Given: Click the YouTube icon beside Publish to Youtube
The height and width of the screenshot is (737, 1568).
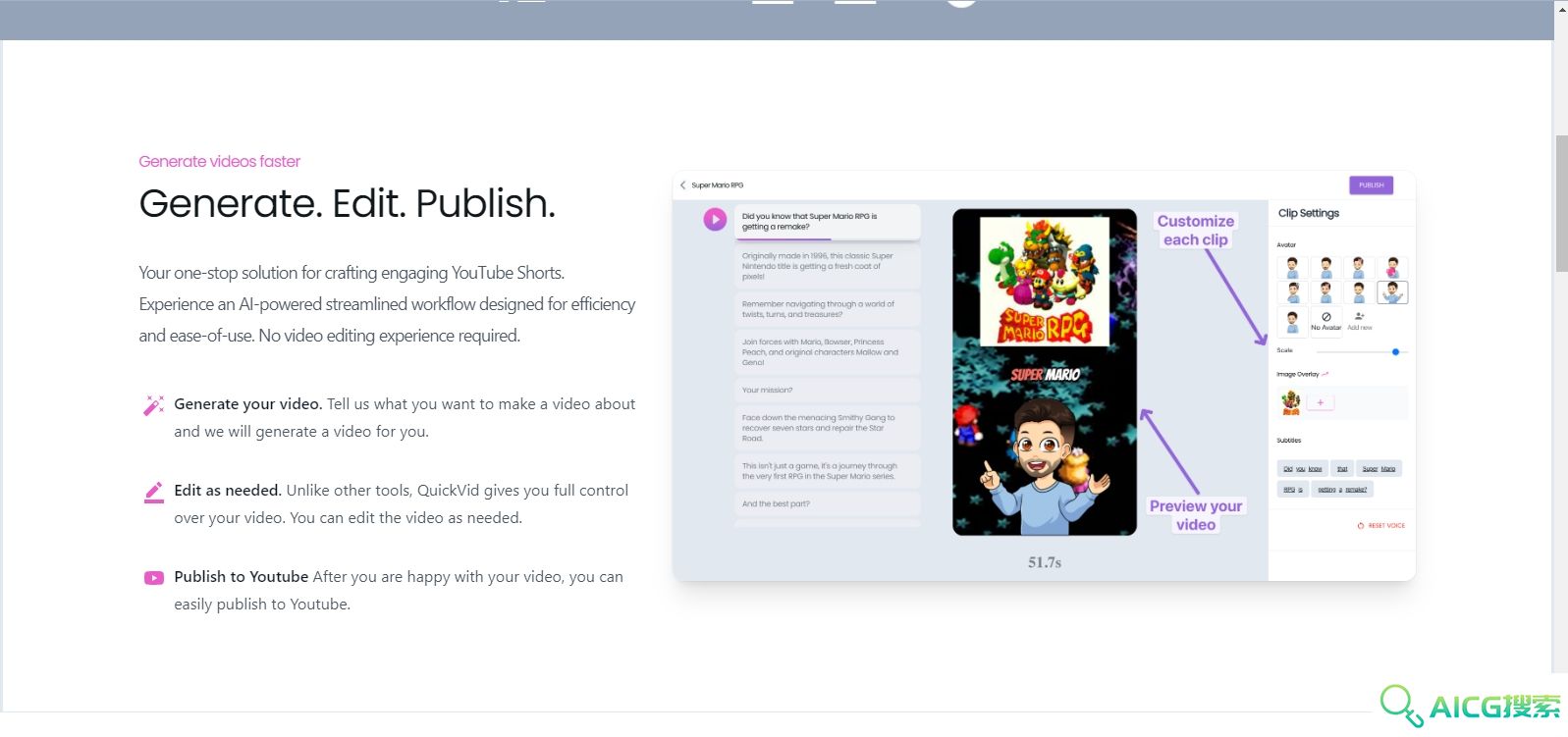Looking at the screenshot, I should pos(154,578).
